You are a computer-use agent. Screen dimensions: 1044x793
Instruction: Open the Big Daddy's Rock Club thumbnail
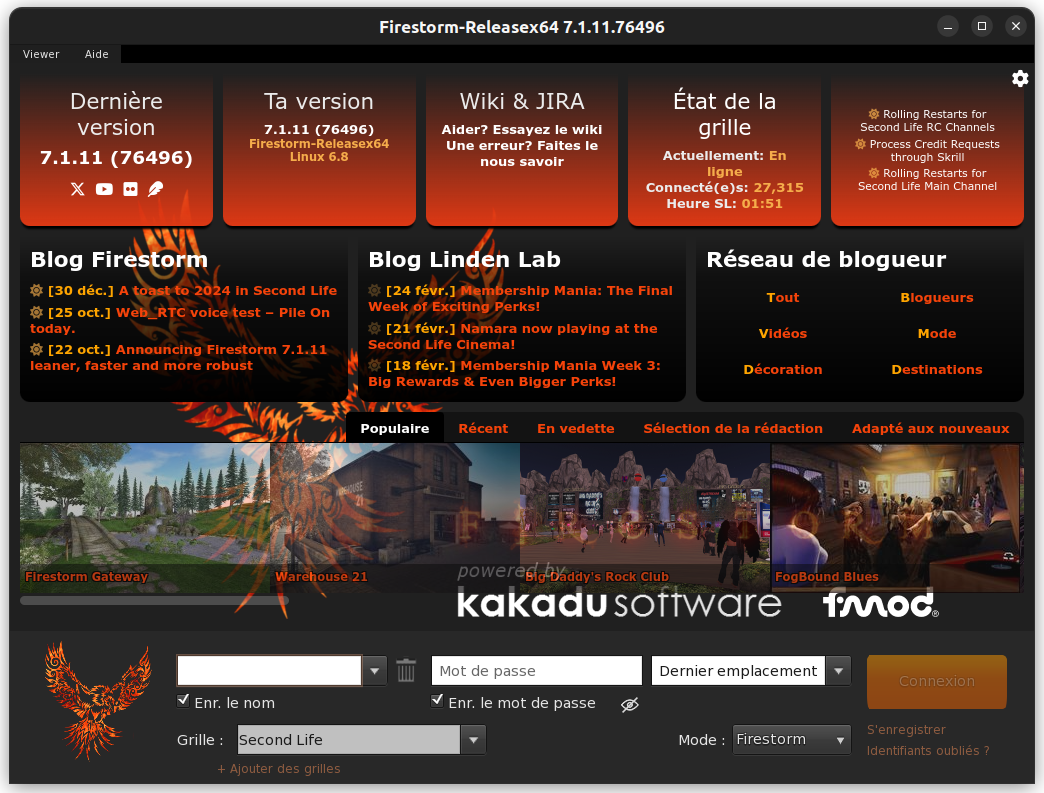pos(646,517)
